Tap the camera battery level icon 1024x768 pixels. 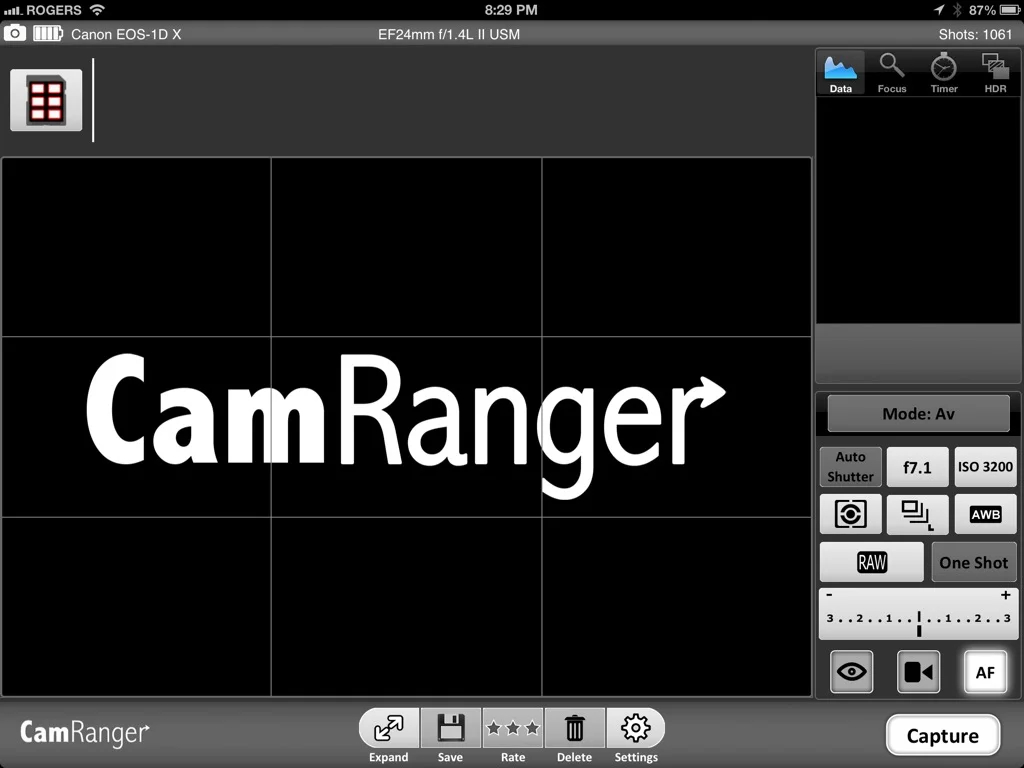point(48,33)
